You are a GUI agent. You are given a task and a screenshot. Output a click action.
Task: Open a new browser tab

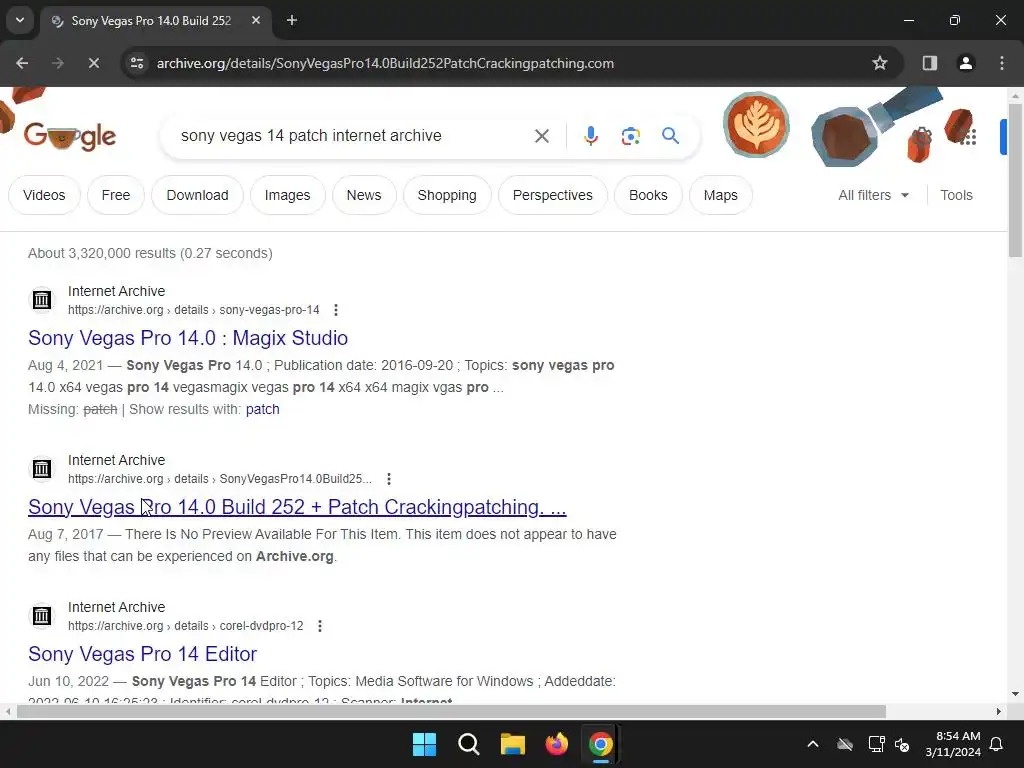point(292,20)
